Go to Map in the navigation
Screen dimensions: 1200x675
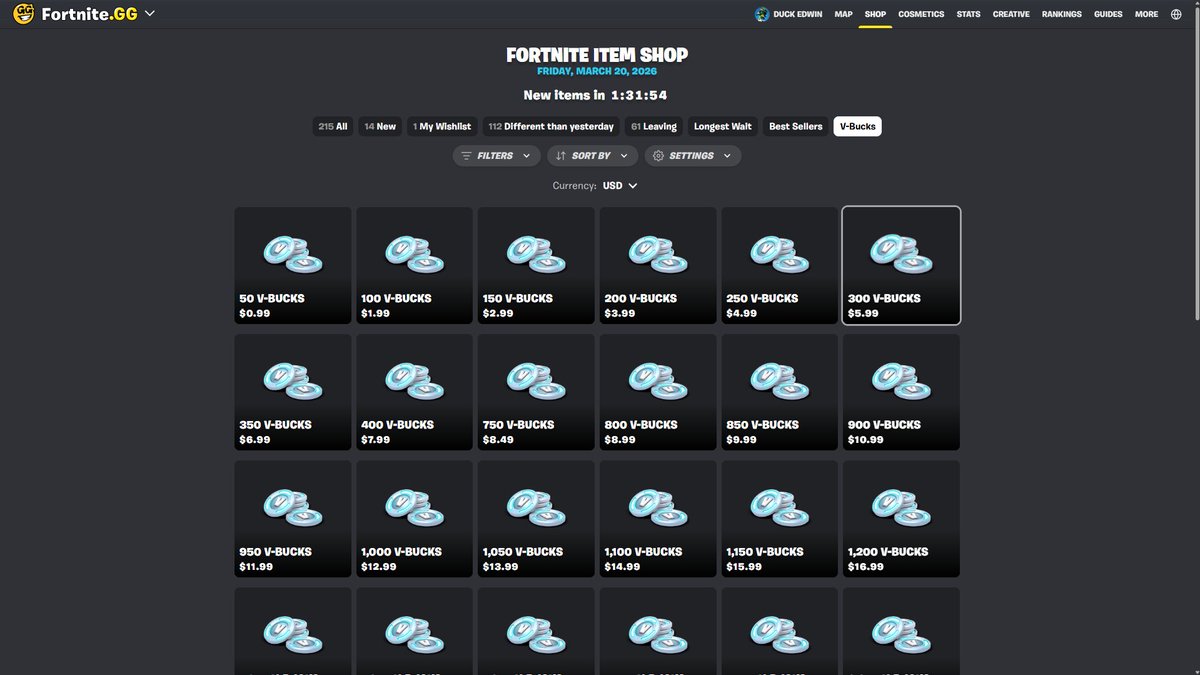[x=844, y=14]
